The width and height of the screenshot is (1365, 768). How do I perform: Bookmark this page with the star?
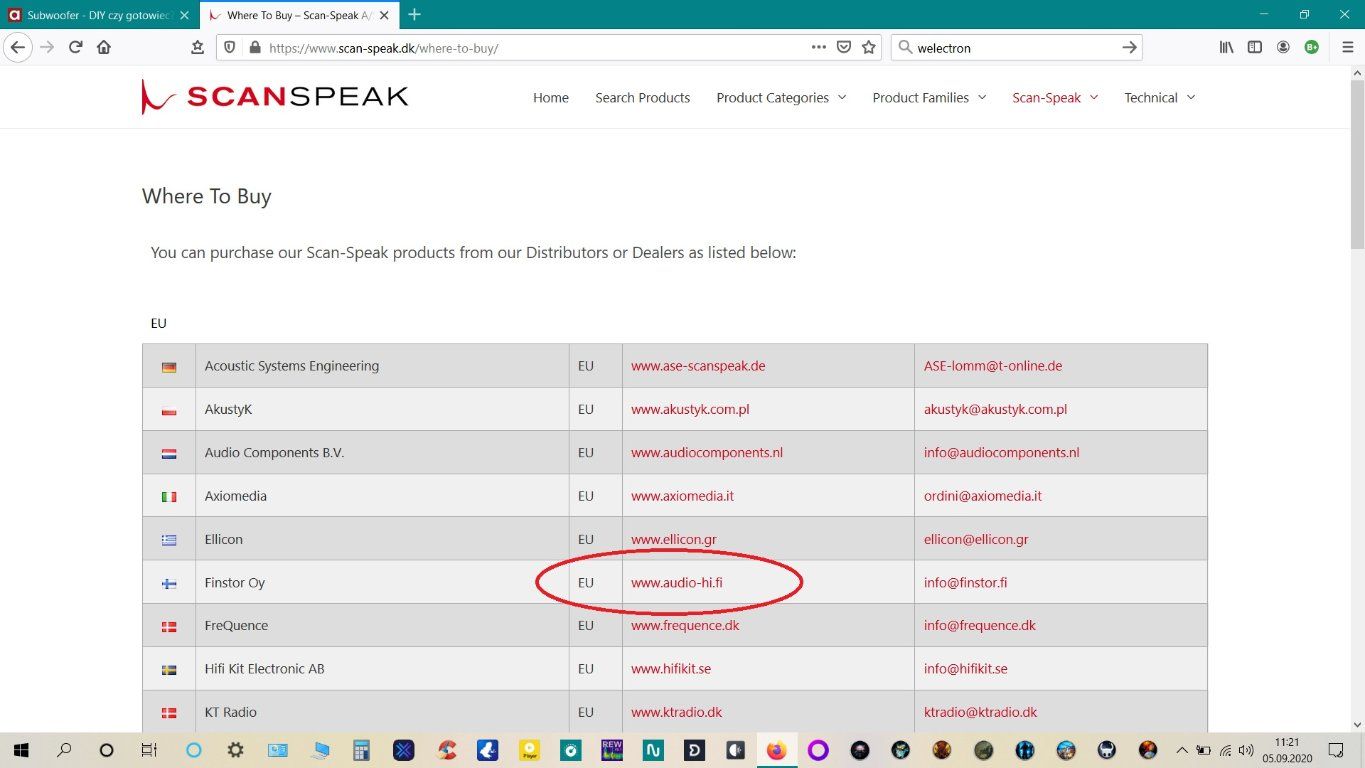pos(869,47)
